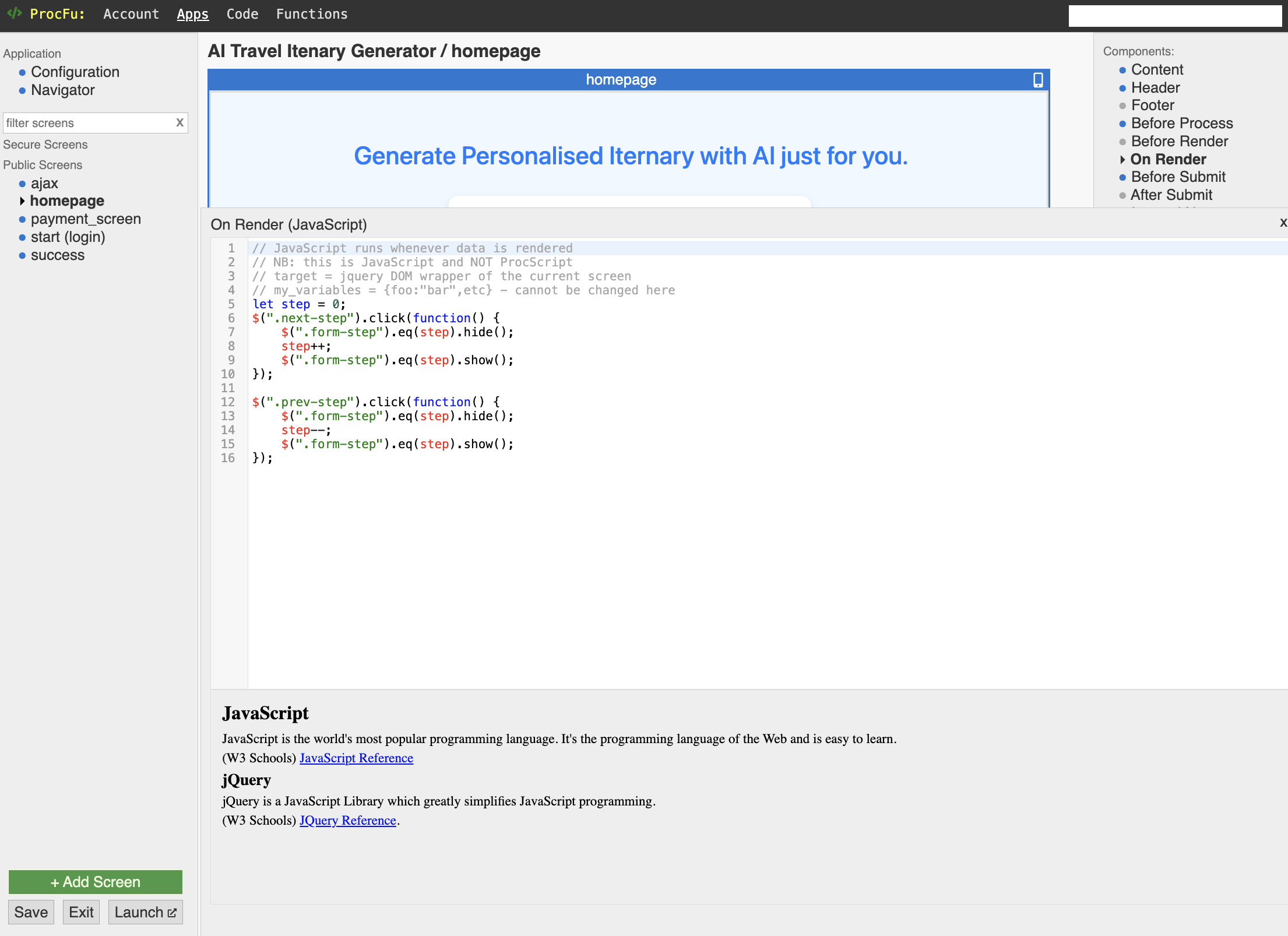Expand the homepage entry in Public Screens
1288x936 pixels.
23,200
